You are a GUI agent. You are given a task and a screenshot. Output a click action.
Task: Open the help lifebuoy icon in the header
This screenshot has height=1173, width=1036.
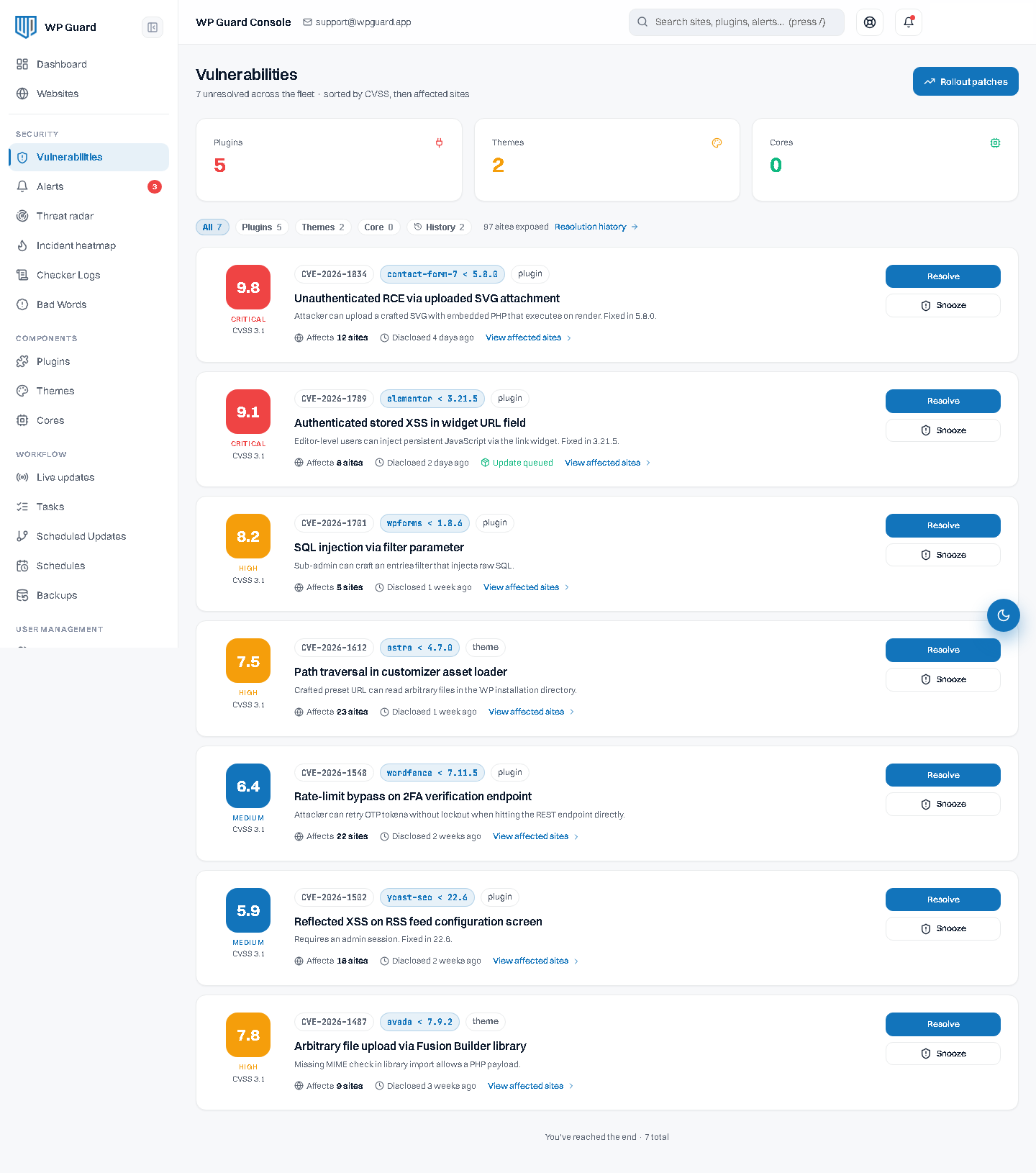click(x=870, y=22)
